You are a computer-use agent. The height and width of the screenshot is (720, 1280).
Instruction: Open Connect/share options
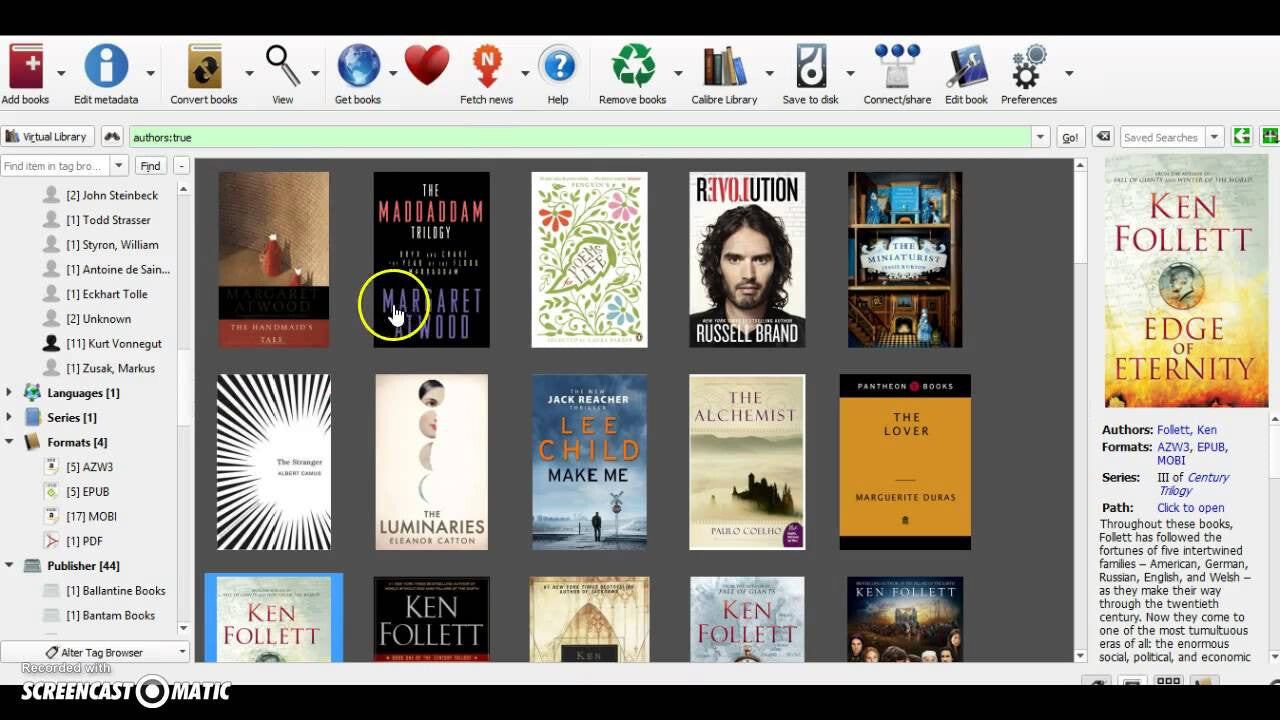click(896, 62)
